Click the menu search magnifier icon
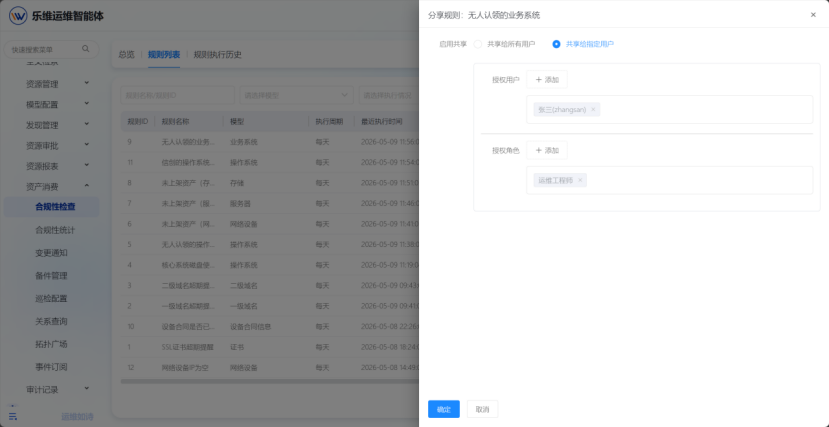The image size is (829, 427). click(86, 49)
